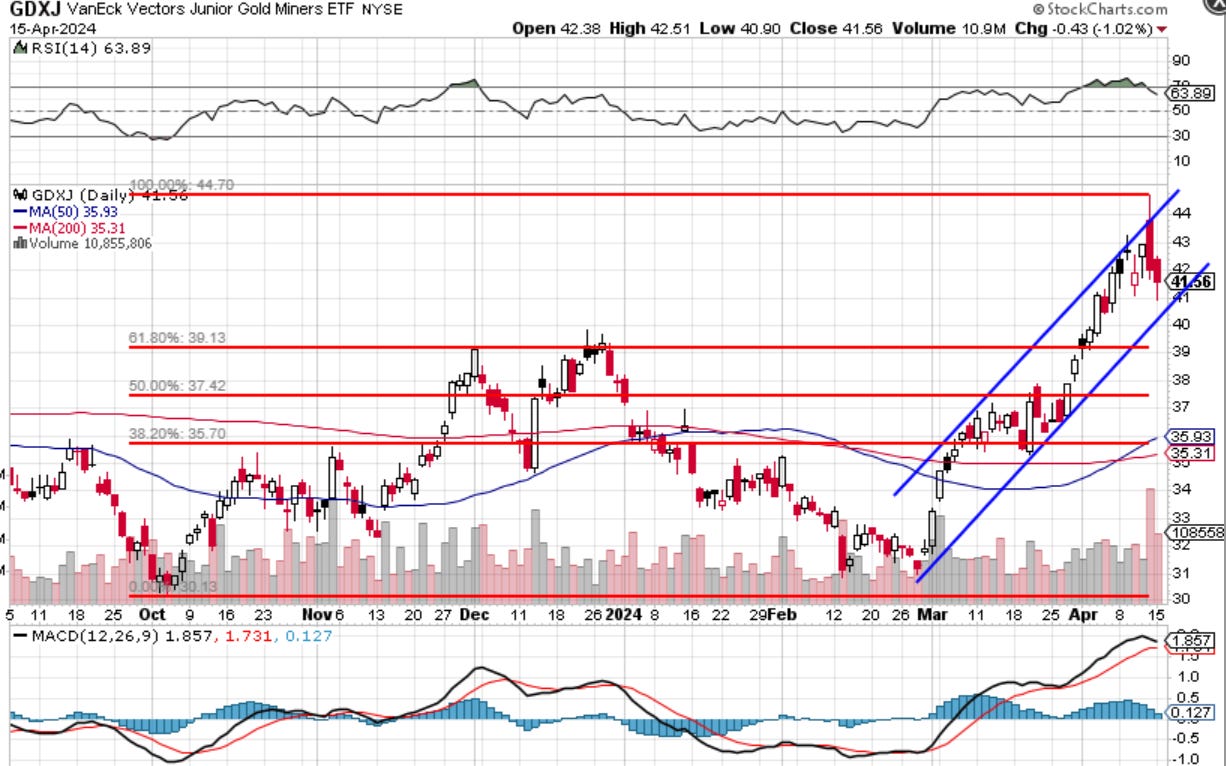
Task: Click the last price tag 41.56 on price axis
Action: point(1192,282)
